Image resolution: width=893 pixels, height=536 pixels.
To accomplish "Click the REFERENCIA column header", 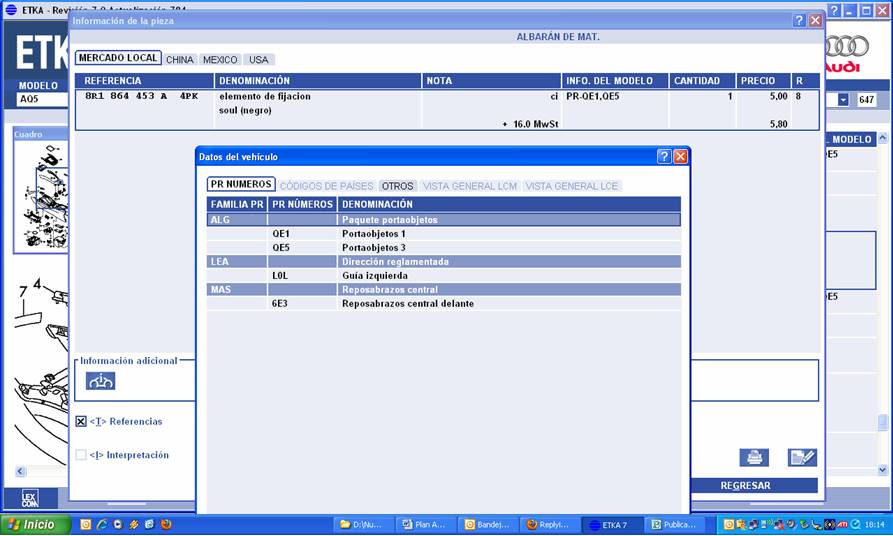I will tap(145, 81).
